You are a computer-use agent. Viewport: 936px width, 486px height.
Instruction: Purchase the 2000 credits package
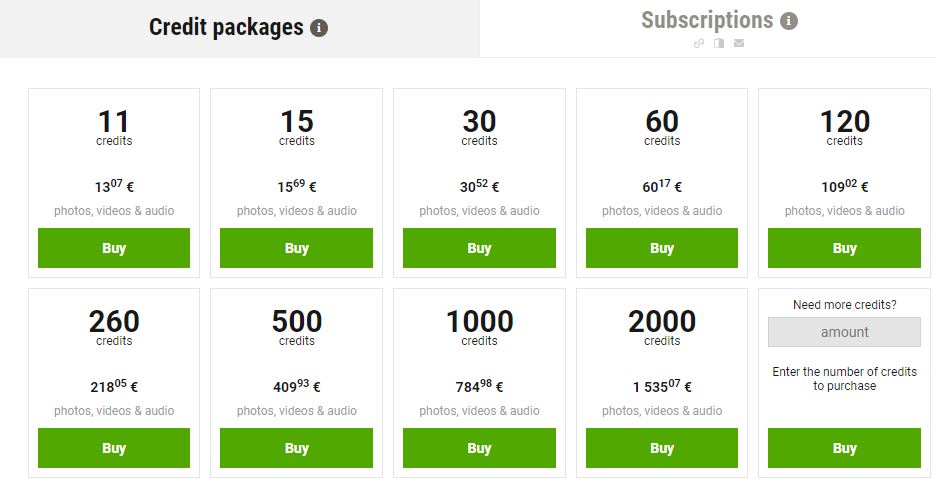(661, 448)
